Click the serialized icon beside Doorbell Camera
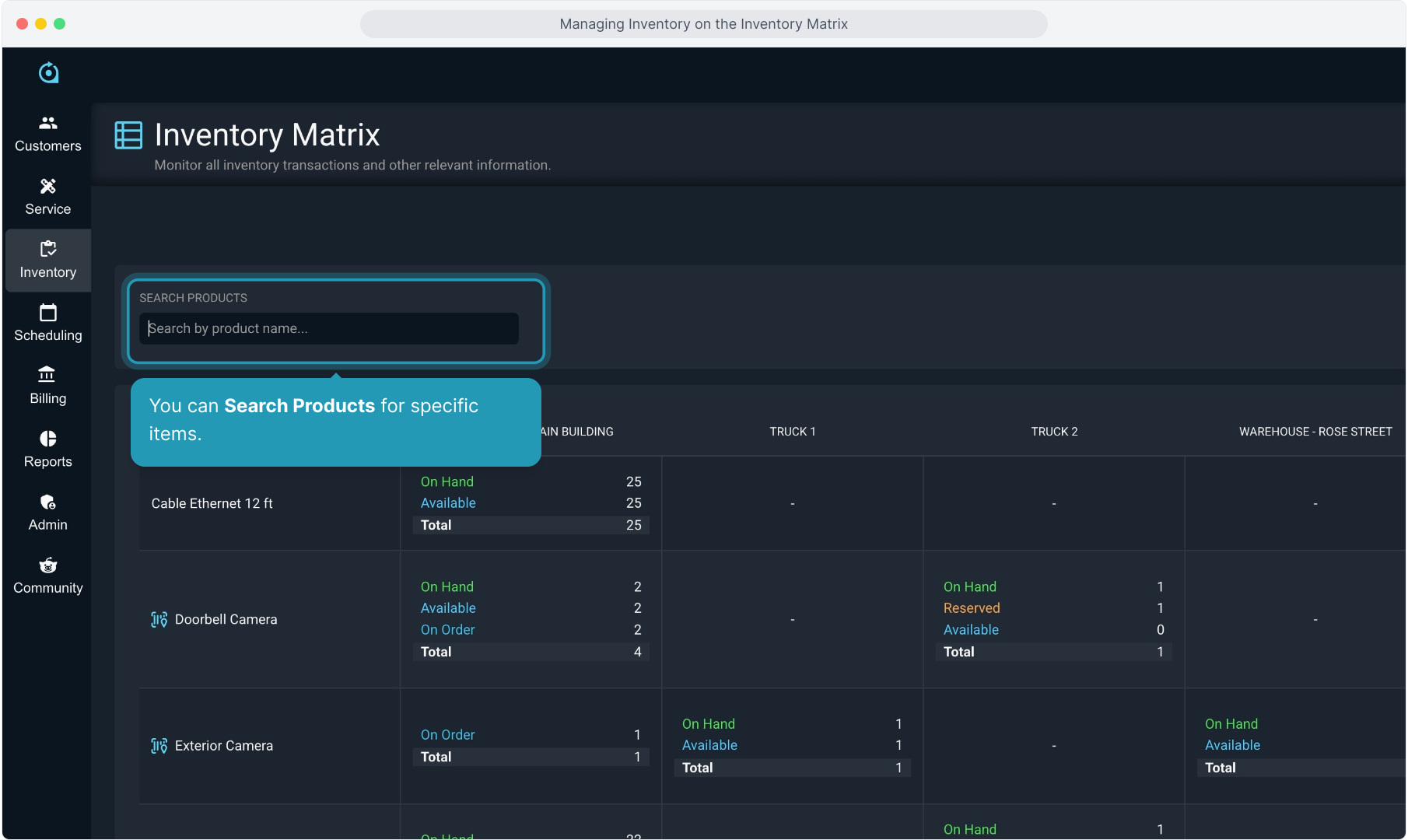This screenshot has height=840, width=1408. pos(159,620)
